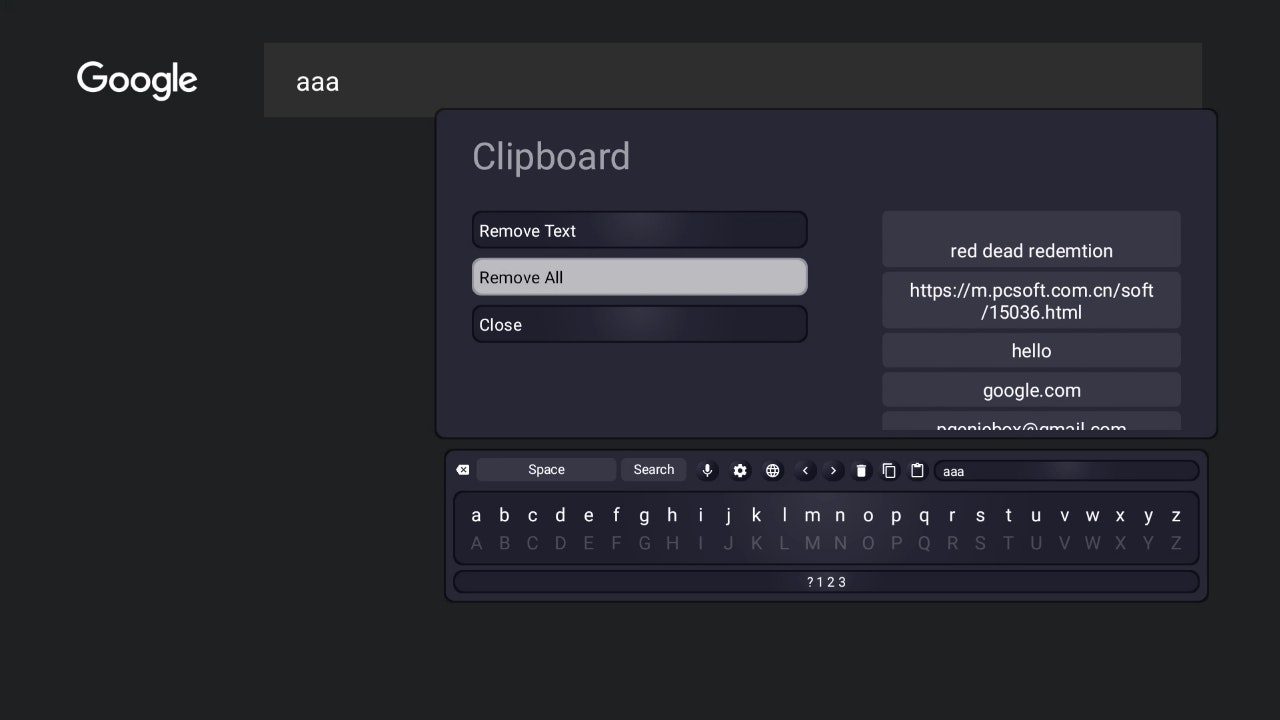The height and width of the screenshot is (720, 1280).
Task: Tap the lowercase a key
Action: tap(476, 516)
